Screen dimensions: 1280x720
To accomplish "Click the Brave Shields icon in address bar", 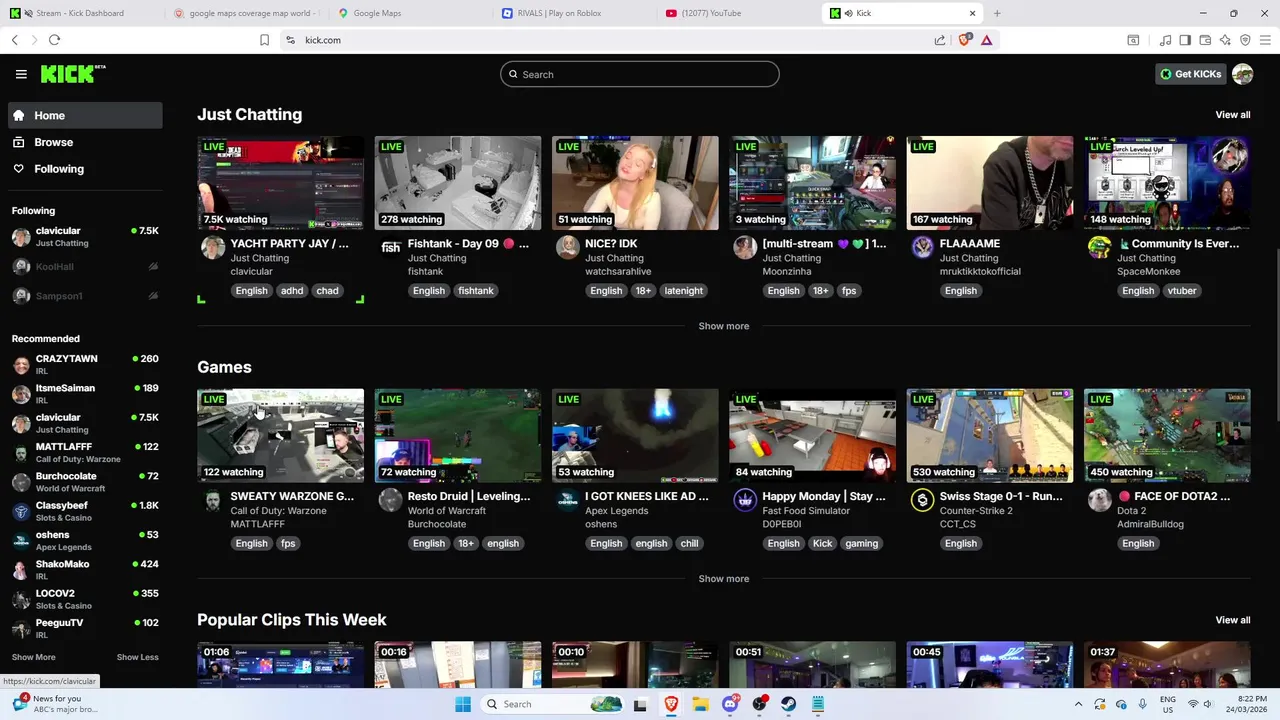I will pyautogui.click(x=965, y=40).
